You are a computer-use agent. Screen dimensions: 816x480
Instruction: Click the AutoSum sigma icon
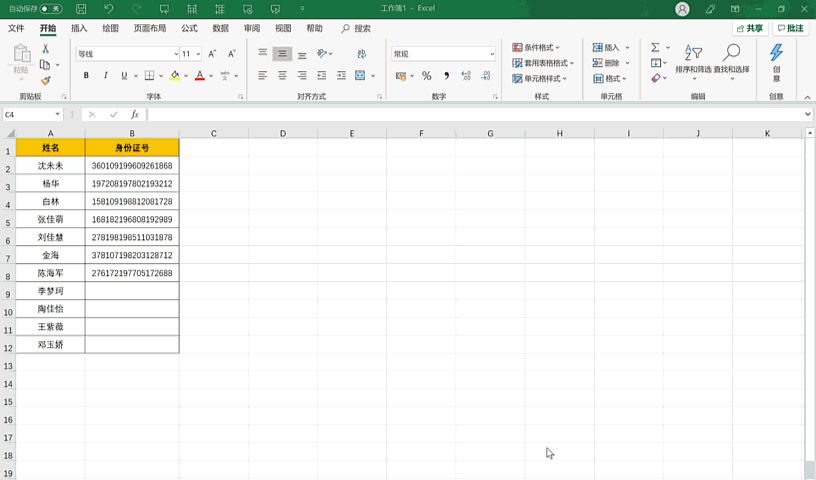(x=655, y=47)
